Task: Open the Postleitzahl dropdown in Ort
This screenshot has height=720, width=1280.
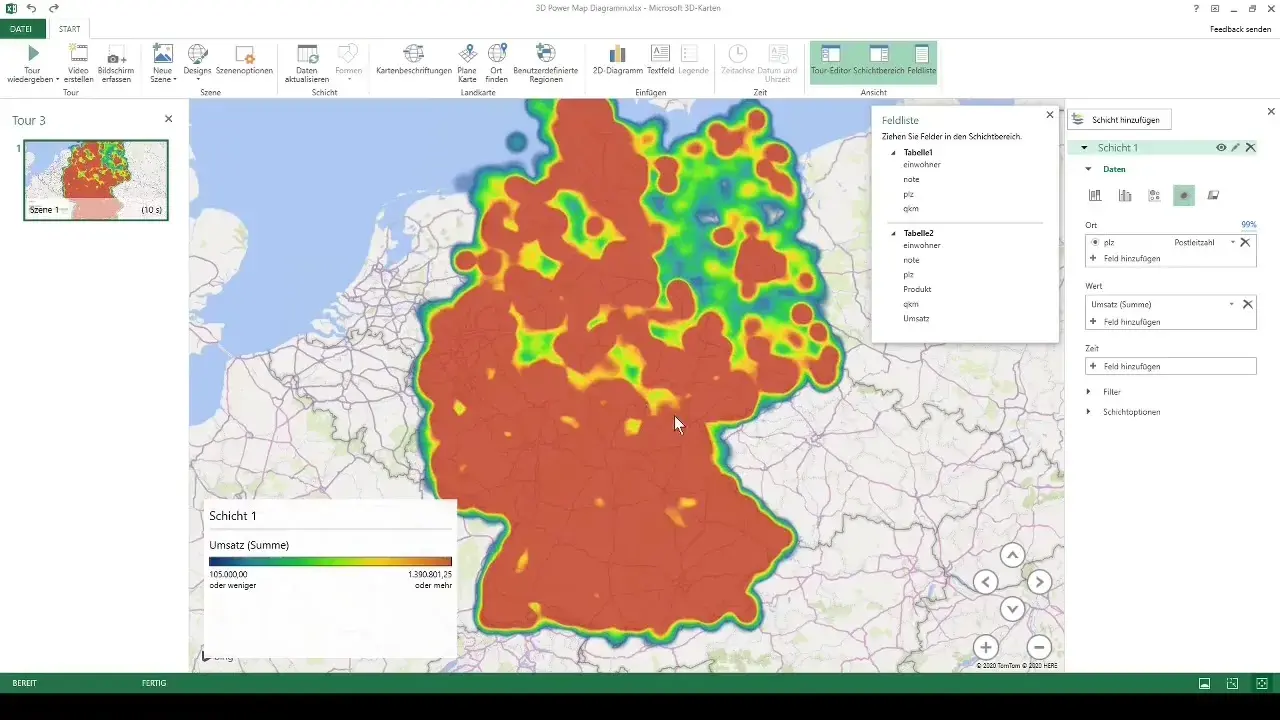Action: point(1232,242)
